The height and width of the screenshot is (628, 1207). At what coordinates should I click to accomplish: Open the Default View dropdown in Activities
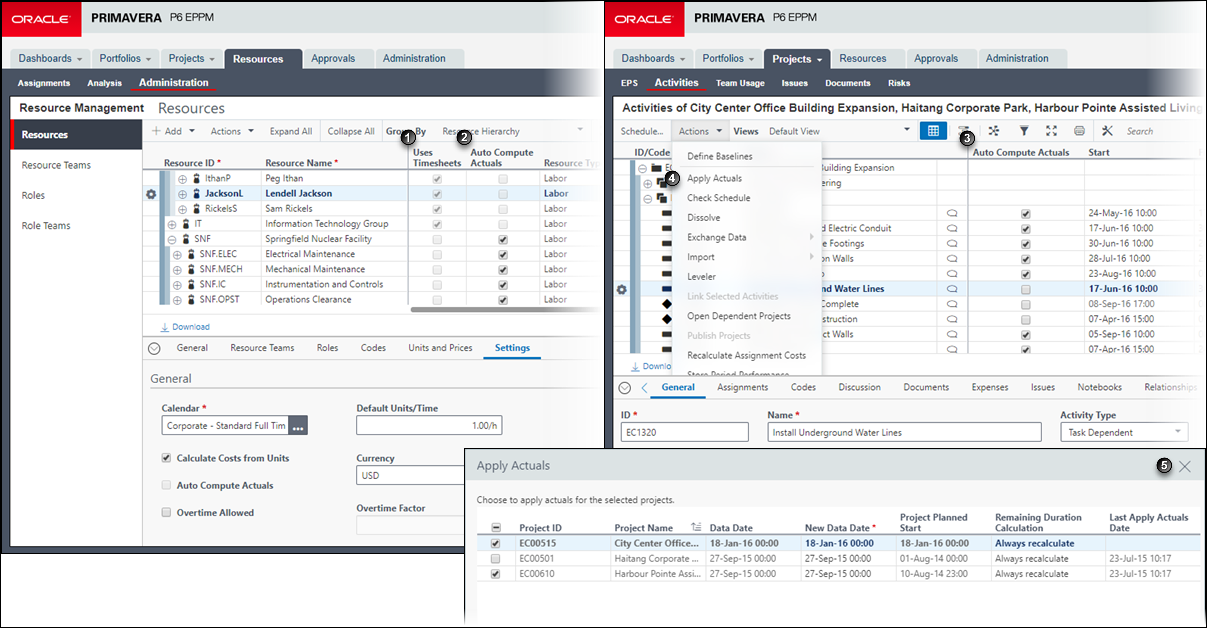tap(840, 131)
